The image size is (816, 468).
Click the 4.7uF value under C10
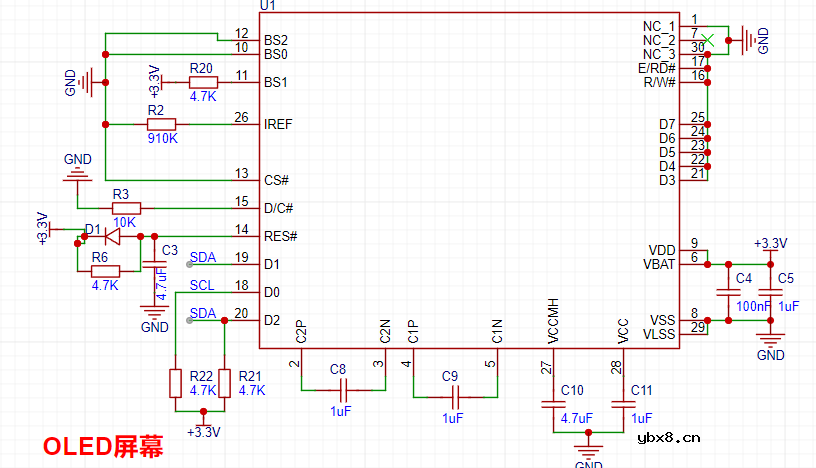pyautogui.click(x=577, y=418)
